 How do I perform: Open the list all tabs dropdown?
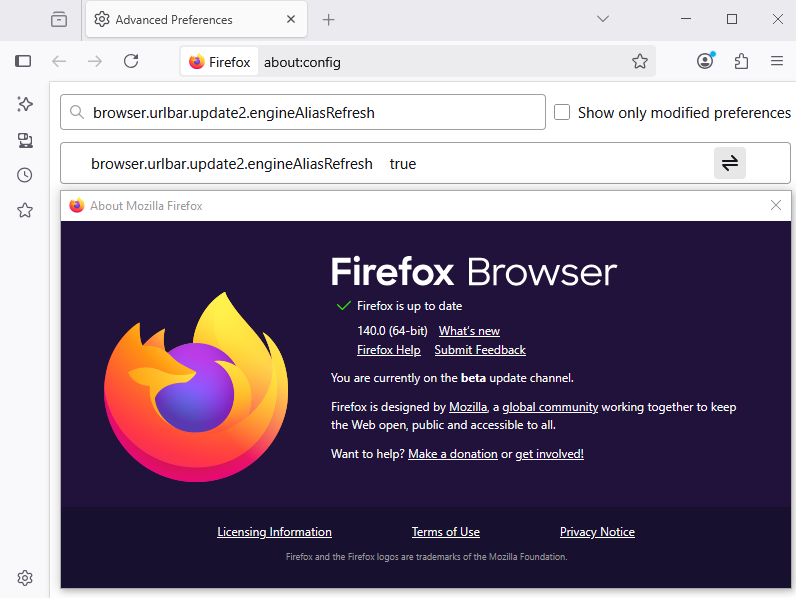pyautogui.click(x=603, y=19)
